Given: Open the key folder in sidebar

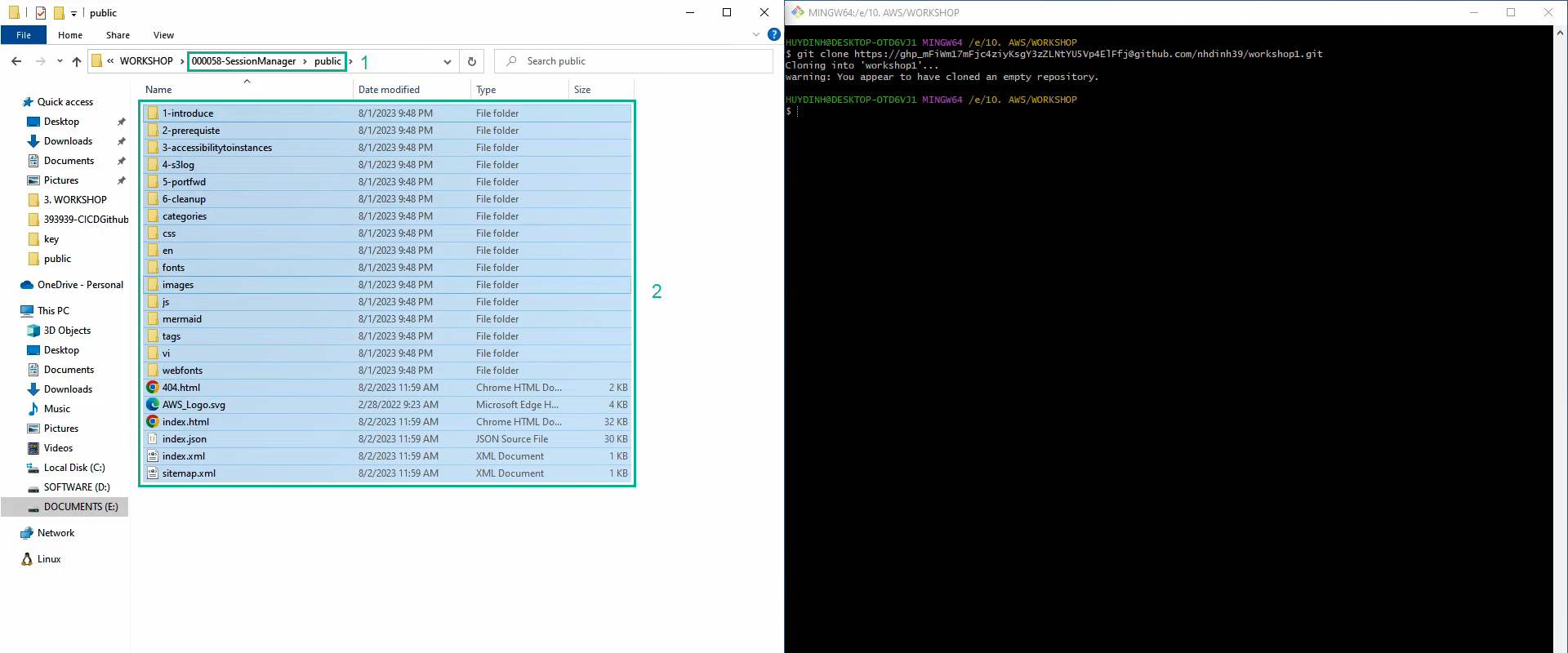Looking at the screenshot, I should tap(51, 239).
